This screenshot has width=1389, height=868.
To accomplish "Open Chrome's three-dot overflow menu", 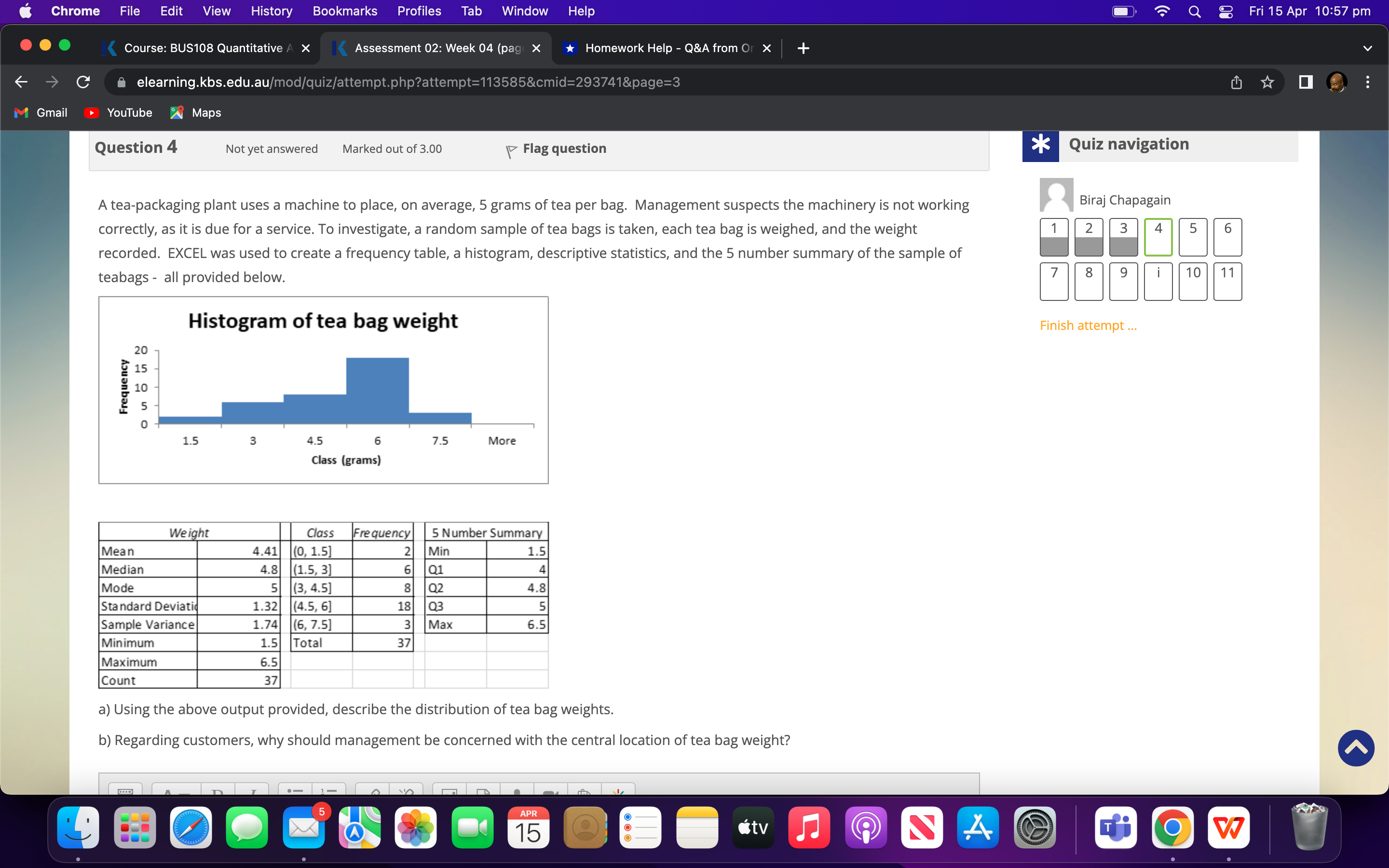I will point(1367,82).
